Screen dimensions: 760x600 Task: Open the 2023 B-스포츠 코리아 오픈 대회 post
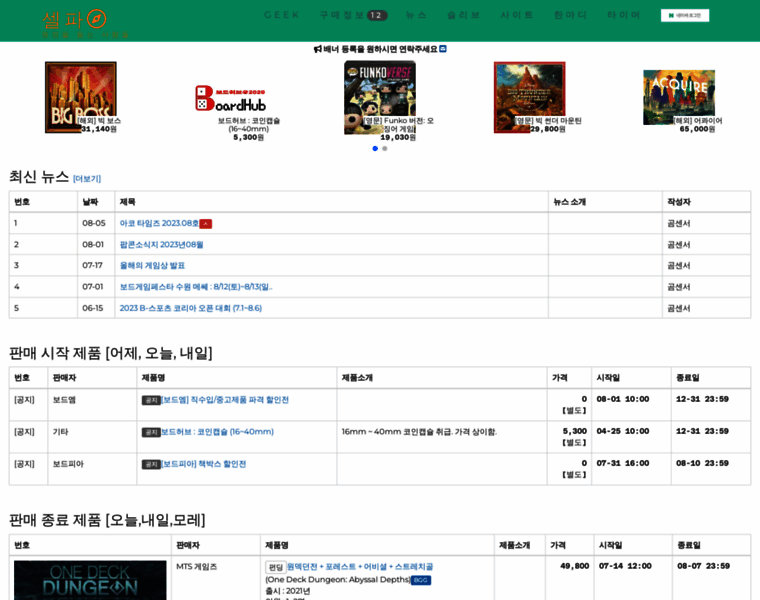[190, 308]
